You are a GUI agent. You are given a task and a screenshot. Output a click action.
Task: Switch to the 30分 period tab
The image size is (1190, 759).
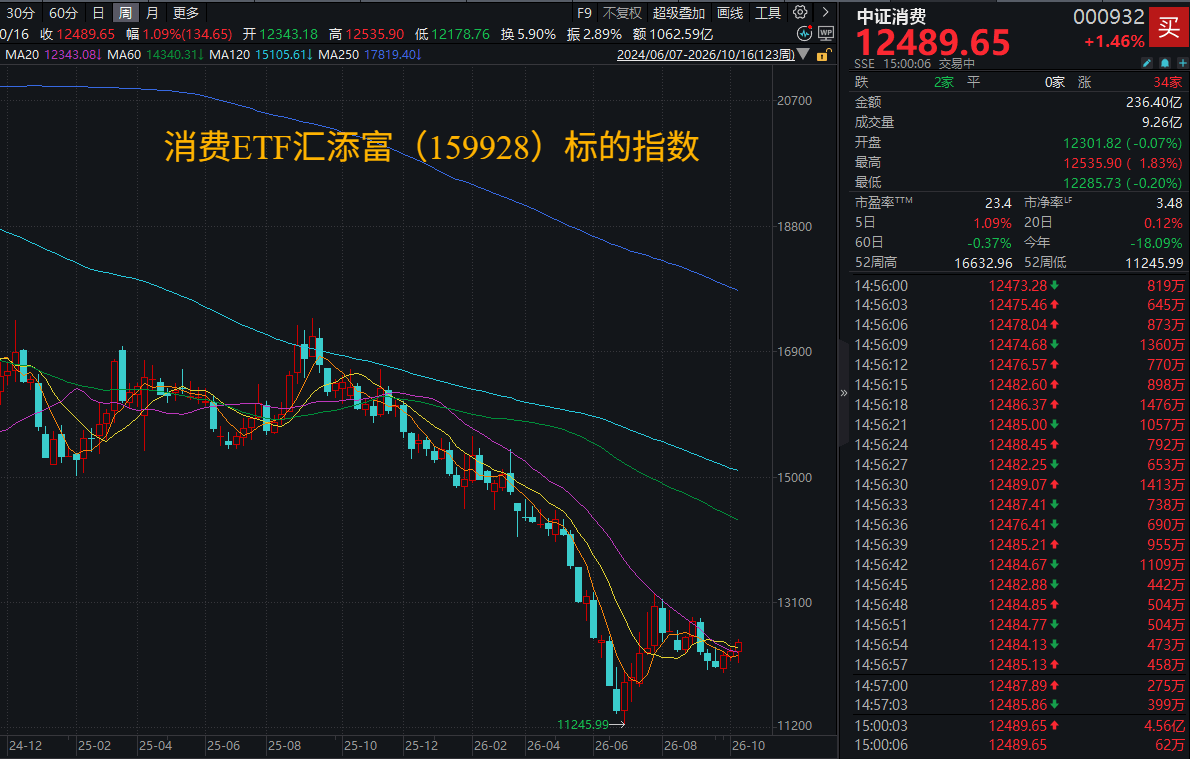(20, 13)
